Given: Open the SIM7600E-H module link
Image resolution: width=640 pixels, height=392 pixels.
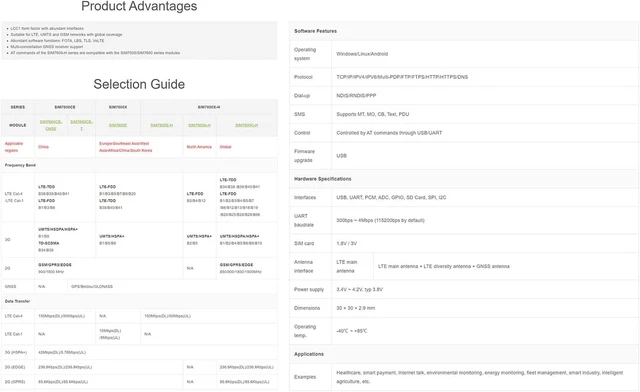Looking at the screenshot, I should [162, 125].
